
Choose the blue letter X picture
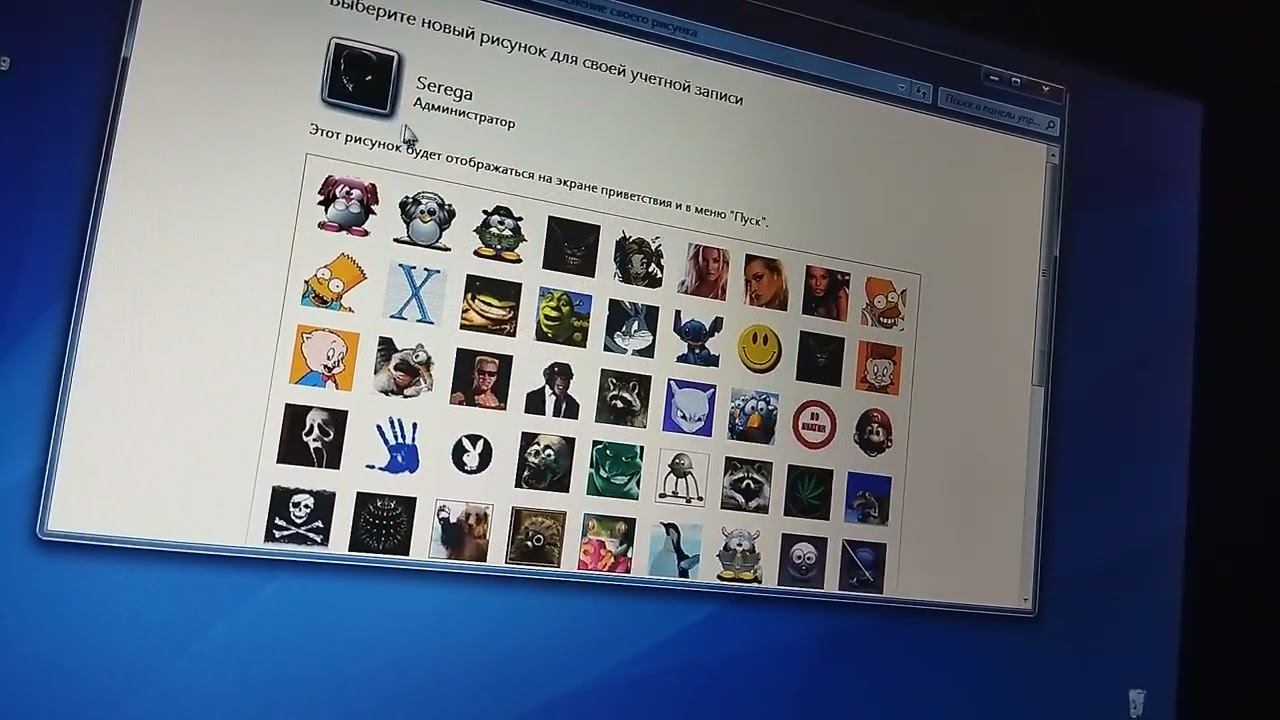[x=414, y=294]
